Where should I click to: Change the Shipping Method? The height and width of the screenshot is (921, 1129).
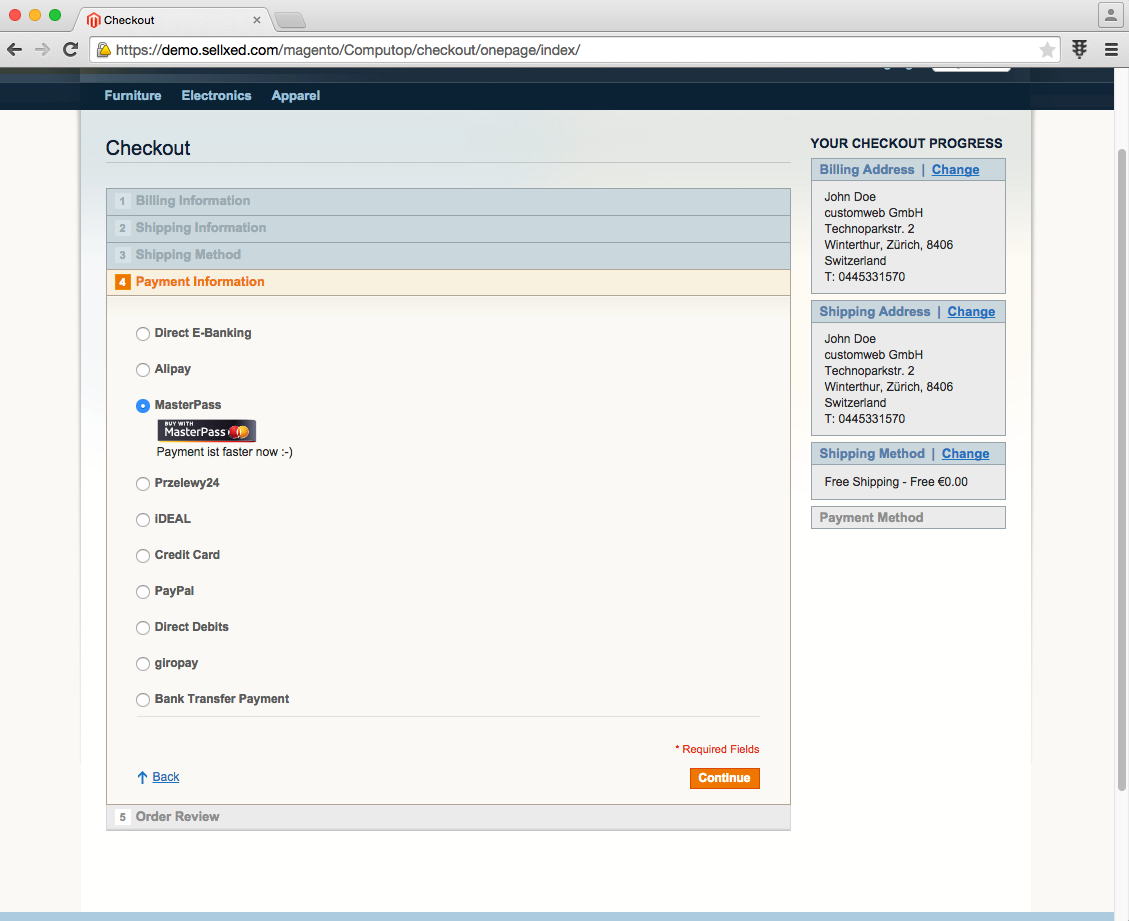point(966,454)
